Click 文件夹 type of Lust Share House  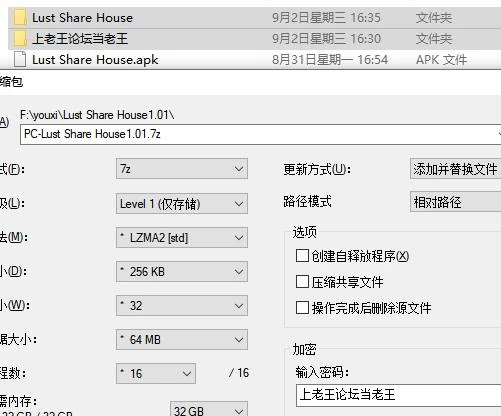click(434, 18)
